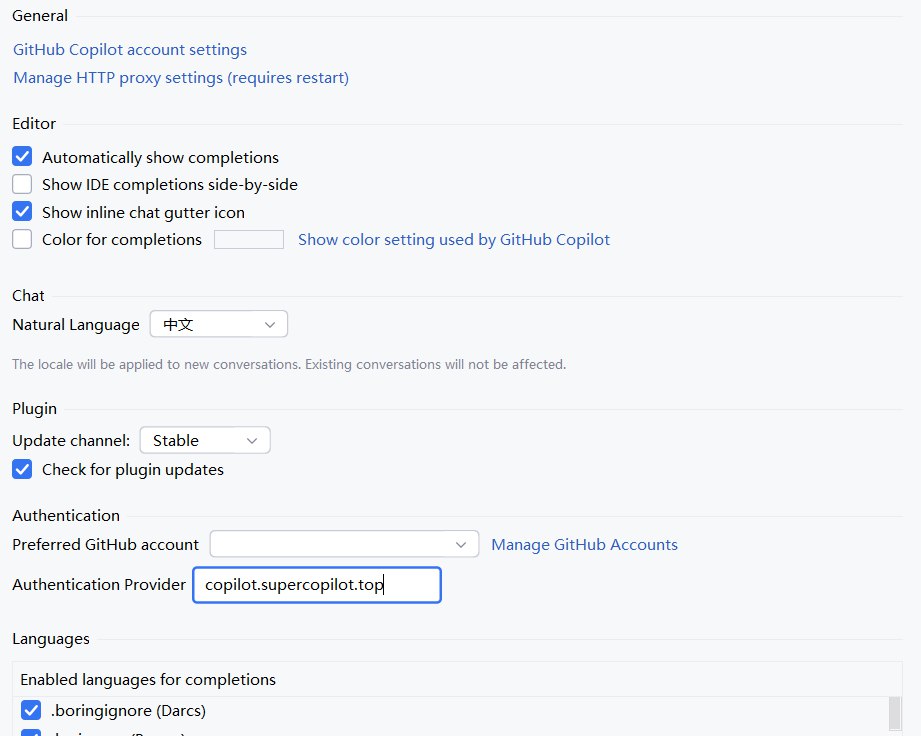Click the Authentication Provider label
This screenshot has width=921, height=736.
point(99,585)
